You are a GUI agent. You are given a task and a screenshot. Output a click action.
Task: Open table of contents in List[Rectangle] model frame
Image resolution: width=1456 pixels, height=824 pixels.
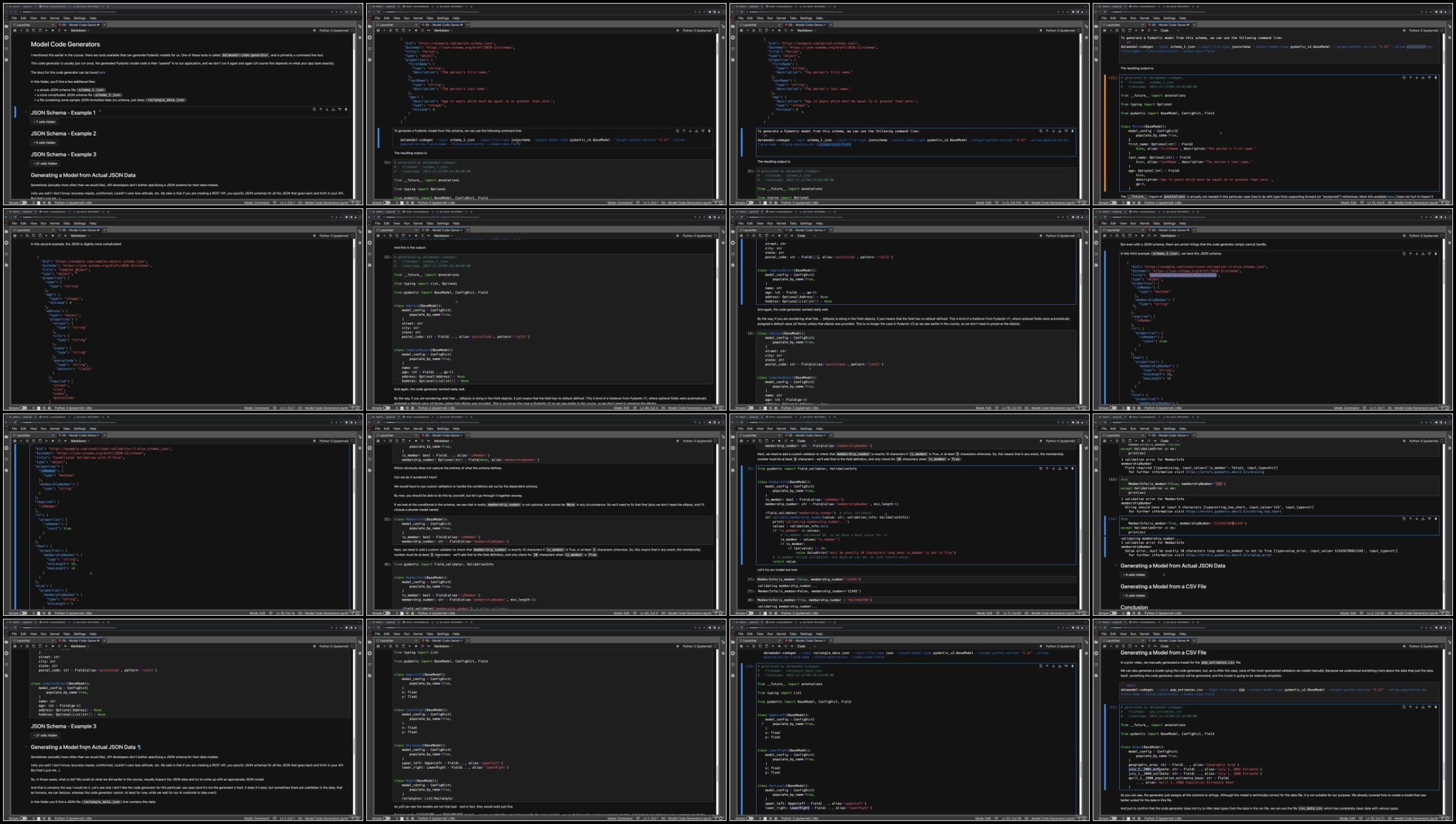click(370, 664)
